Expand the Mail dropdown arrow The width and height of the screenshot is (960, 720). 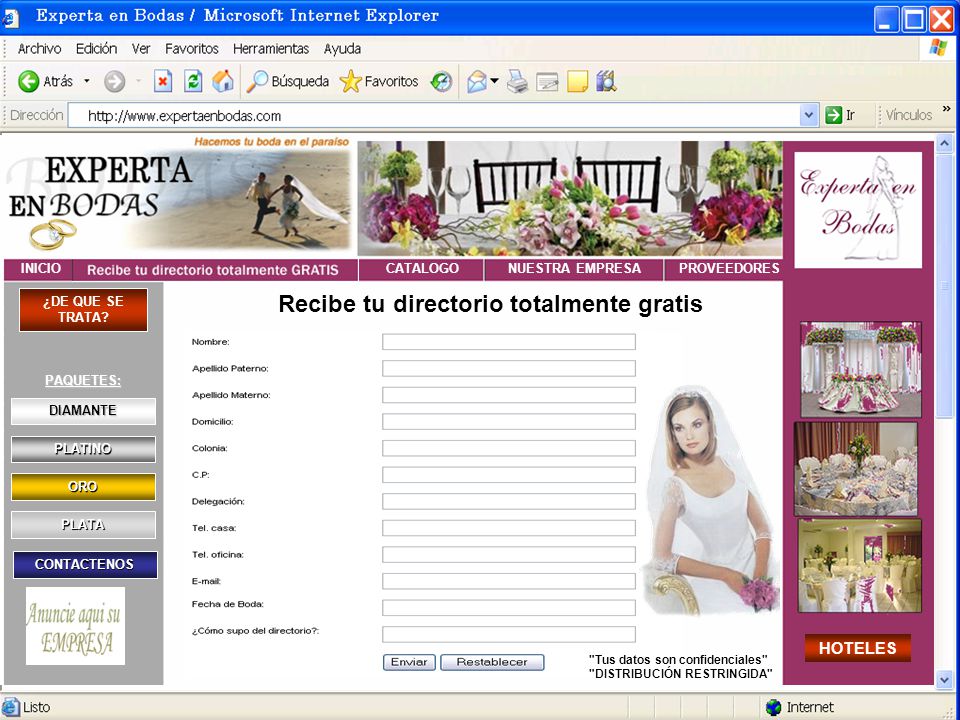[x=494, y=81]
